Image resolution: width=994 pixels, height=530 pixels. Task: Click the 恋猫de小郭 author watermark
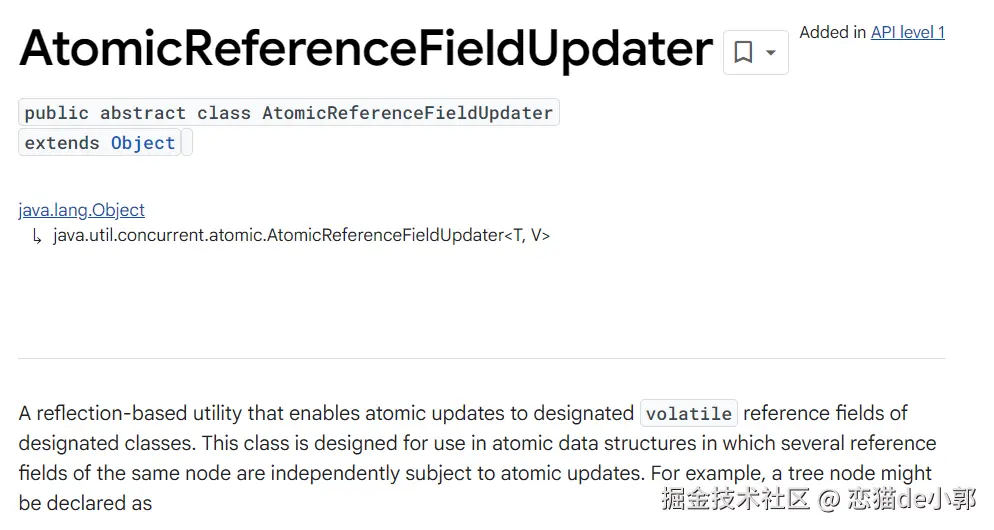tap(911, 499)
